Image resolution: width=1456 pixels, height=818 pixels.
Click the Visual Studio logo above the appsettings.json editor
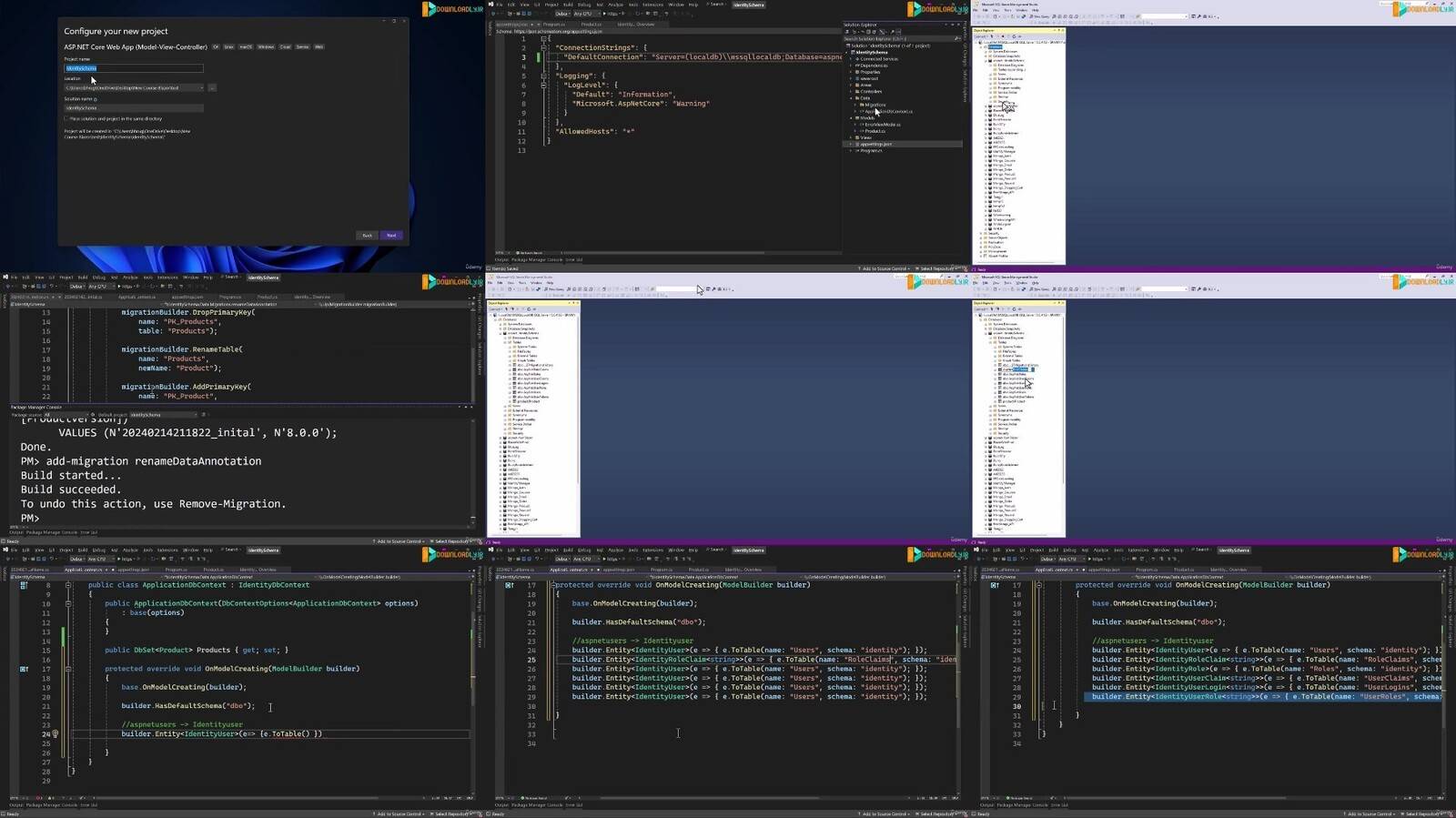click(491, 5)
